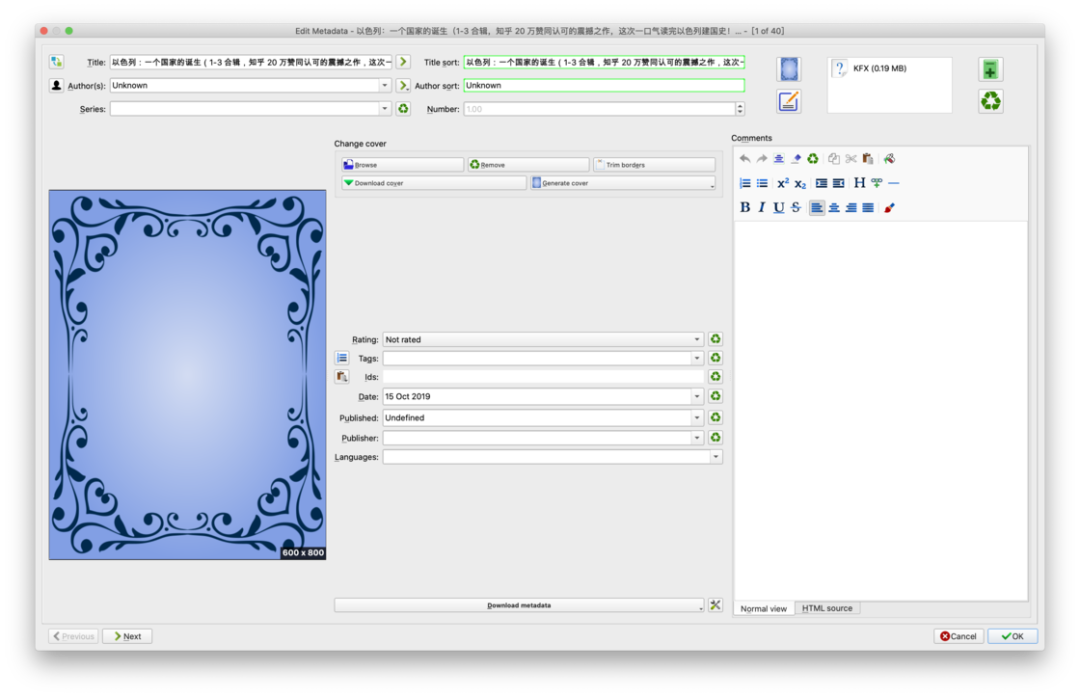Screen dimensions: 1080x697
Task: Paste identifier icon beside Ids
Action: click(x=342, y=377)
